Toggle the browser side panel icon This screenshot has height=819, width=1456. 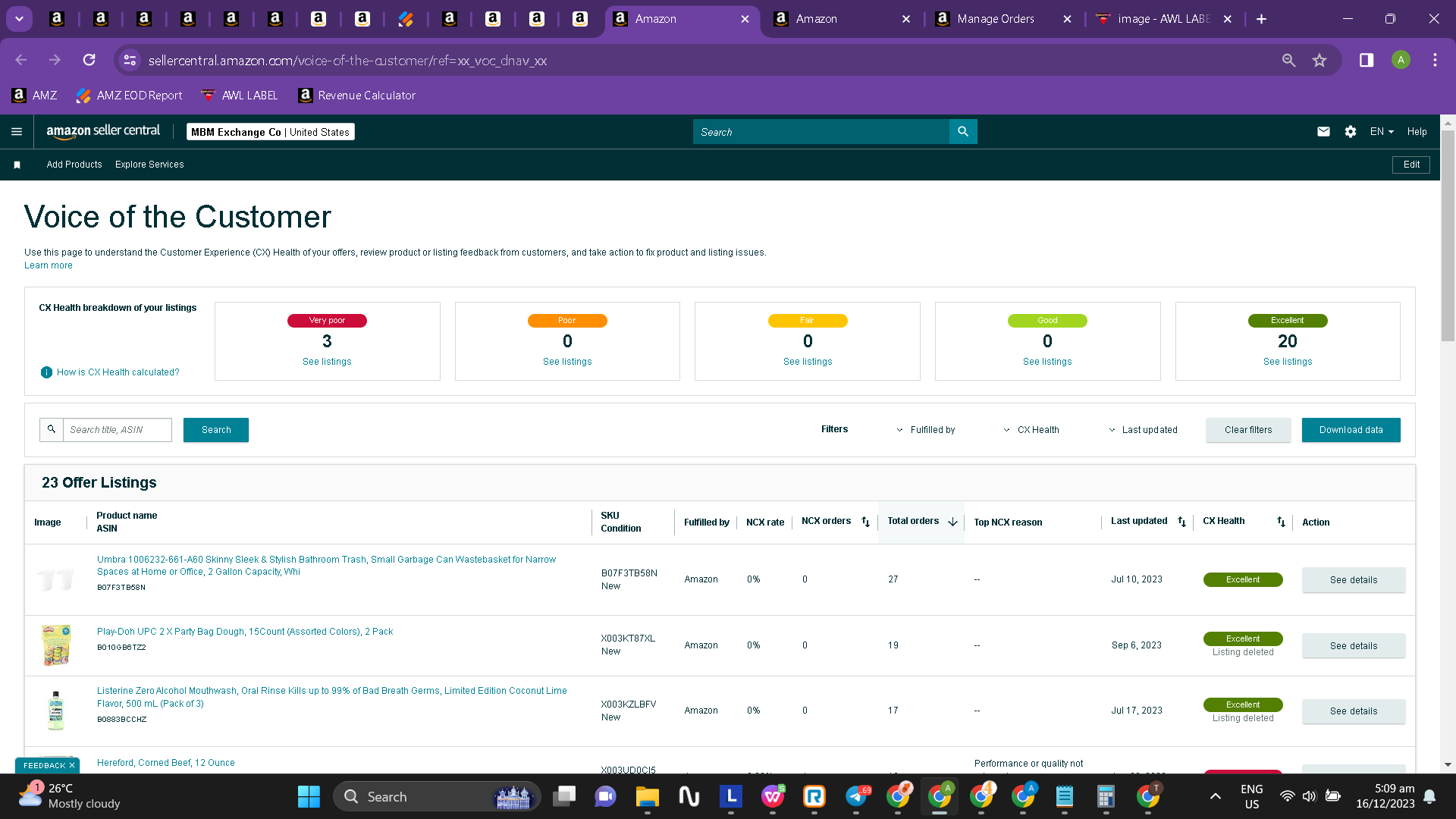click(1367, 60)
